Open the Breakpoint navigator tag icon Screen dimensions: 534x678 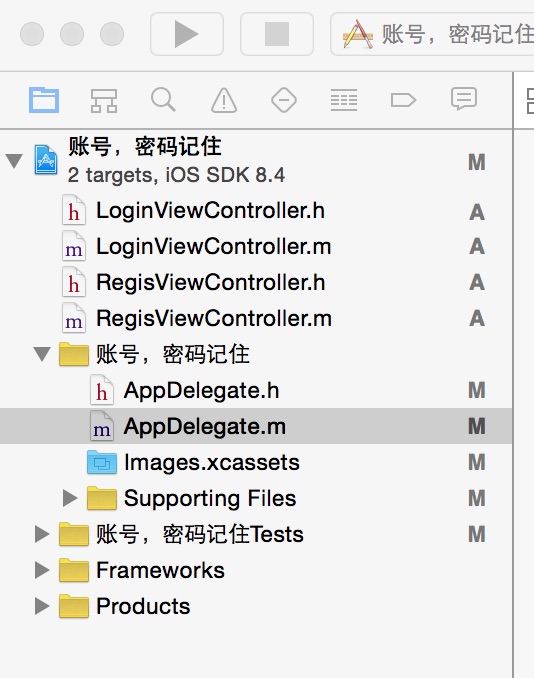[x=403, y=100]
